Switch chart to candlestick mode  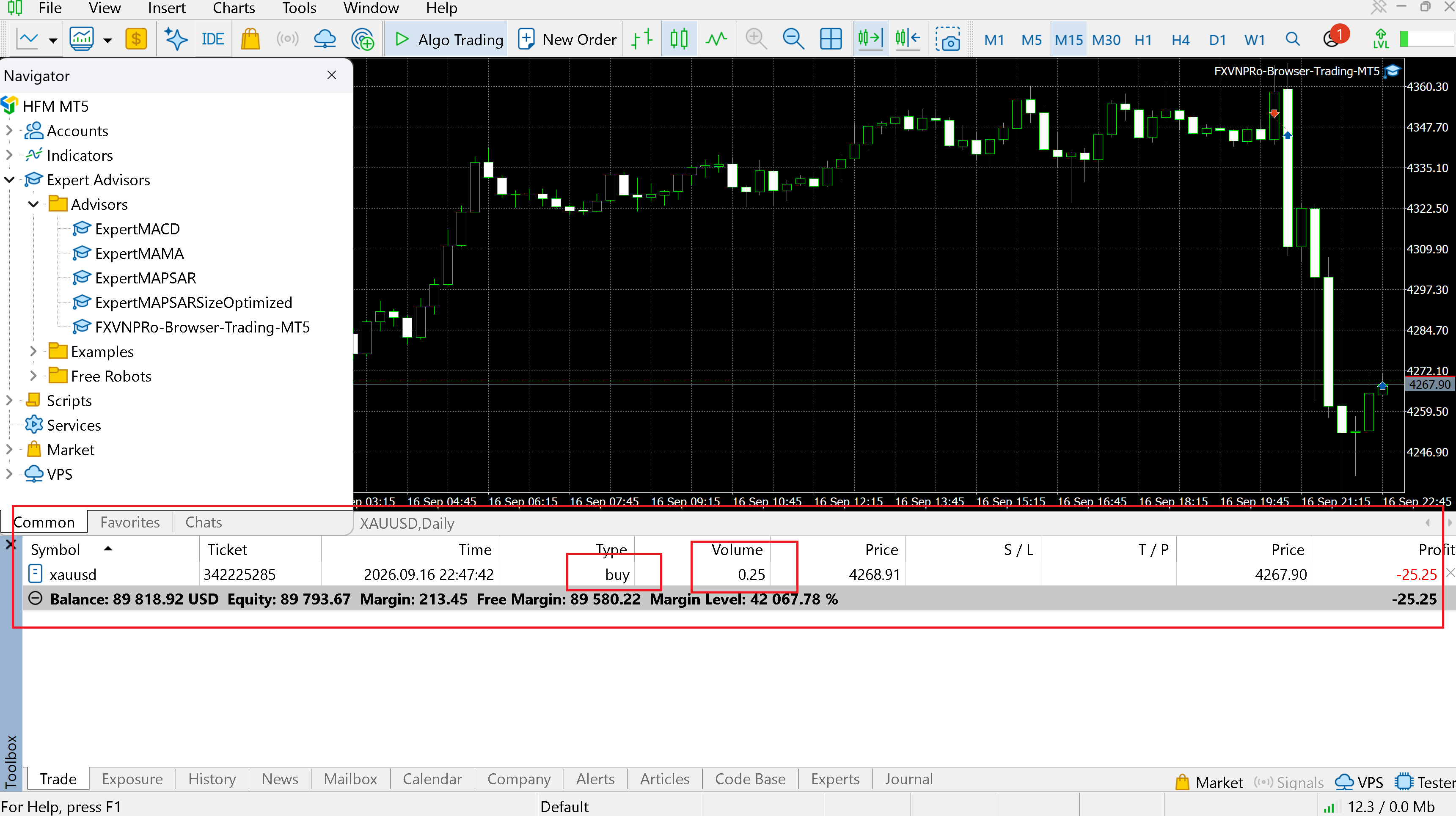click(x=679, y=40)
